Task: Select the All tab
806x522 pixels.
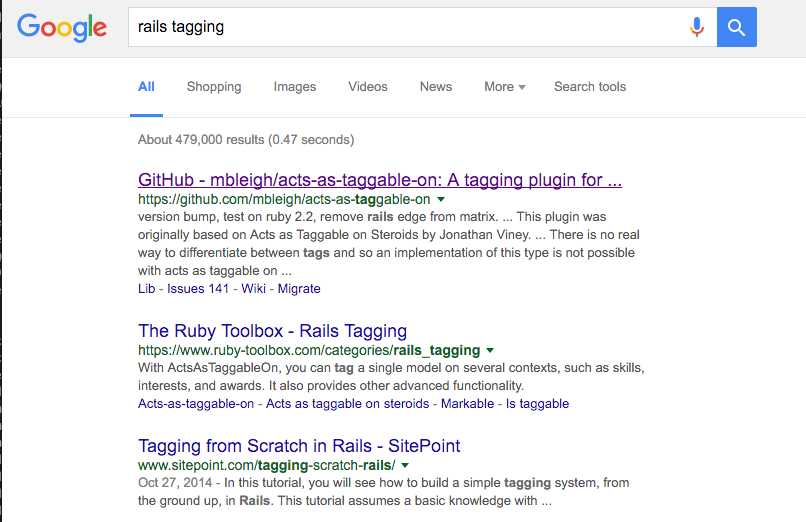Action: point(146,87)
